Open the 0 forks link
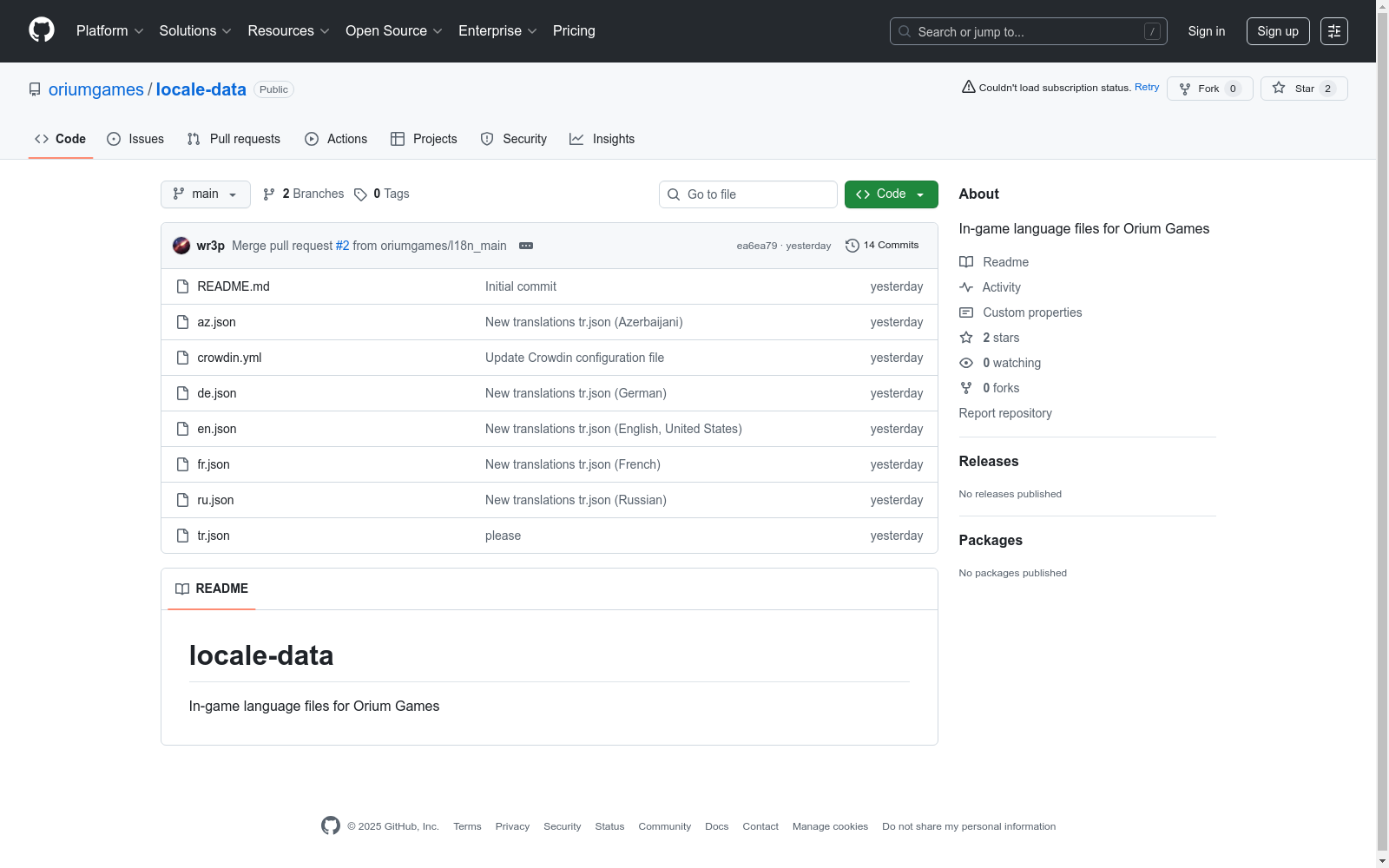 coord(1001,388)
